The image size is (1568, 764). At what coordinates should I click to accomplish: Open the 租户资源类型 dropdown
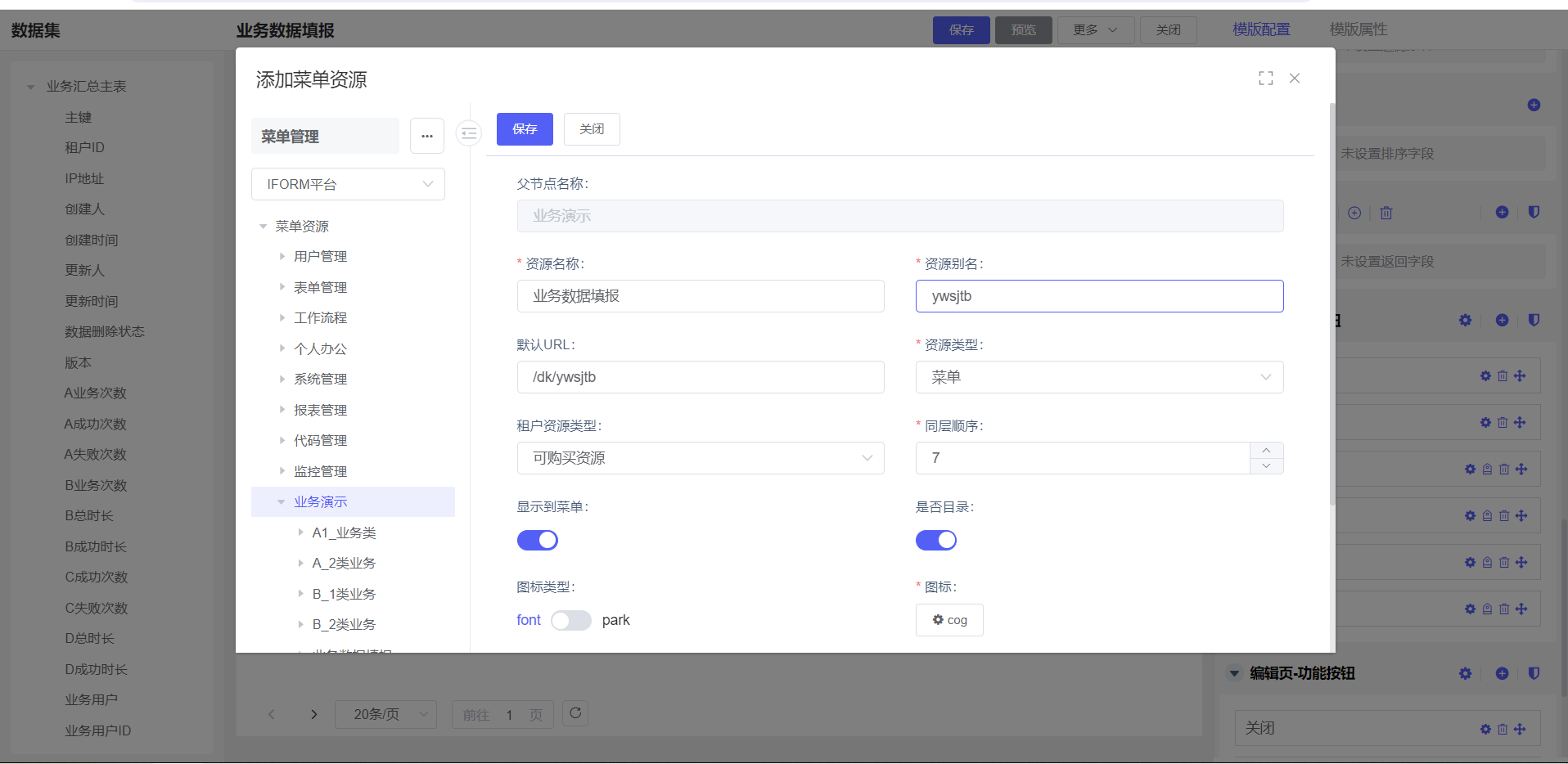click(701, 458)
